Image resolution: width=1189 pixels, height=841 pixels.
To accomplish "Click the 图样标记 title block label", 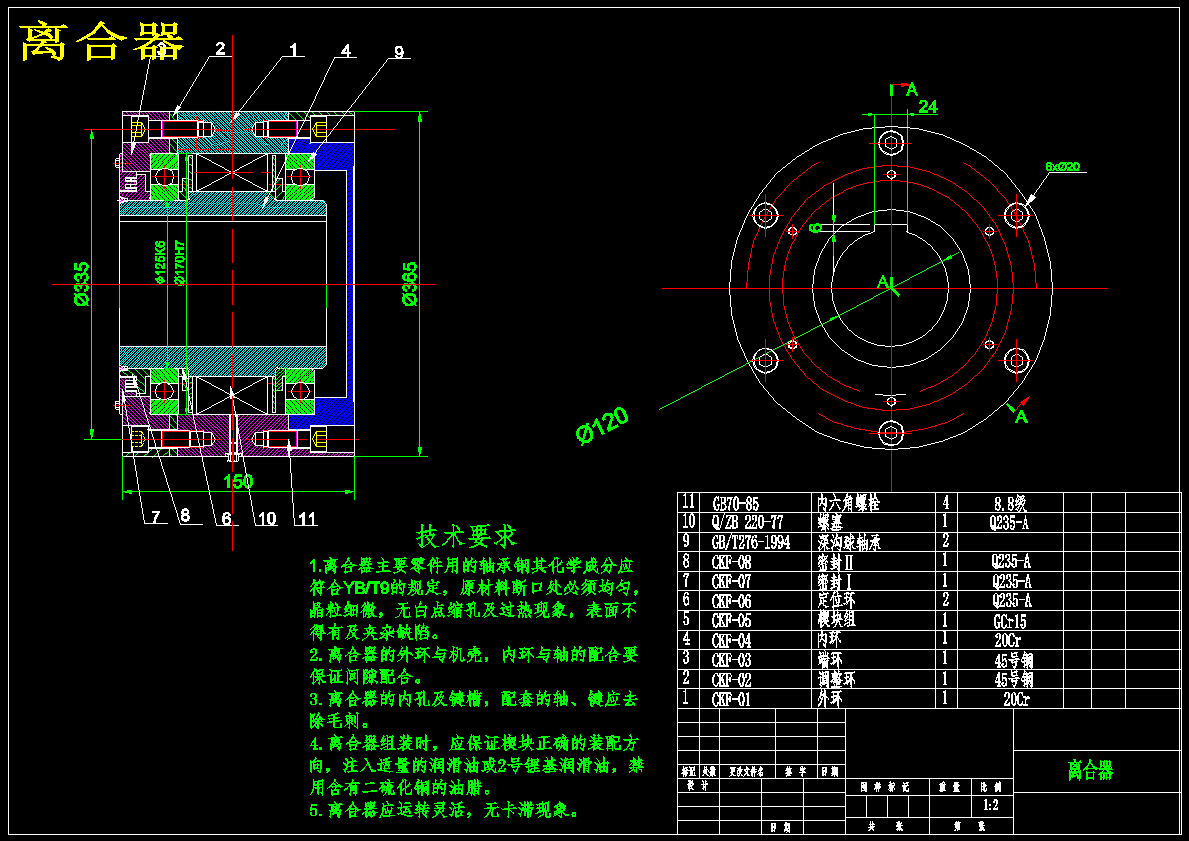I will tap(885, 788).
